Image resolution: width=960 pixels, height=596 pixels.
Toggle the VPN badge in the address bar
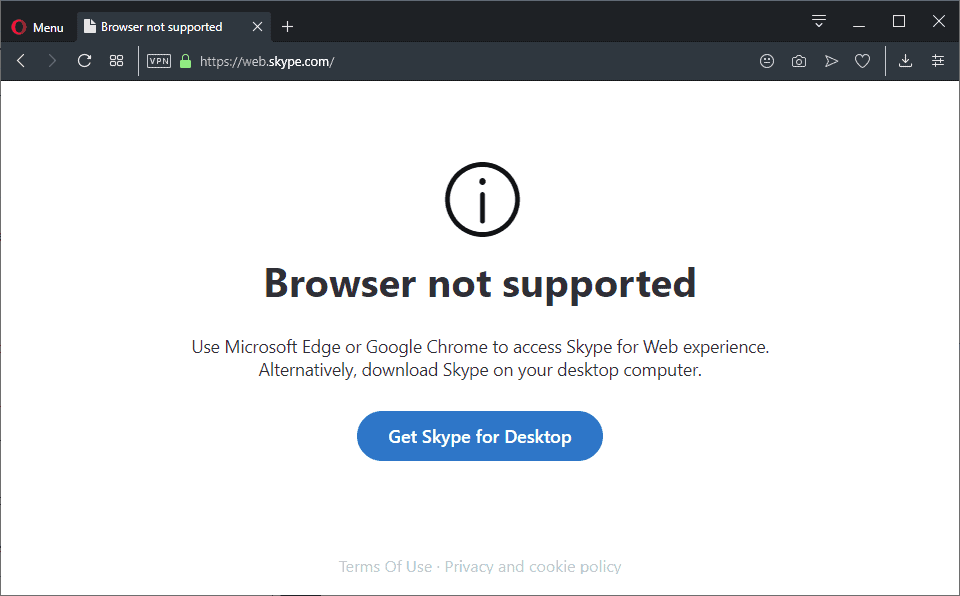158,60
